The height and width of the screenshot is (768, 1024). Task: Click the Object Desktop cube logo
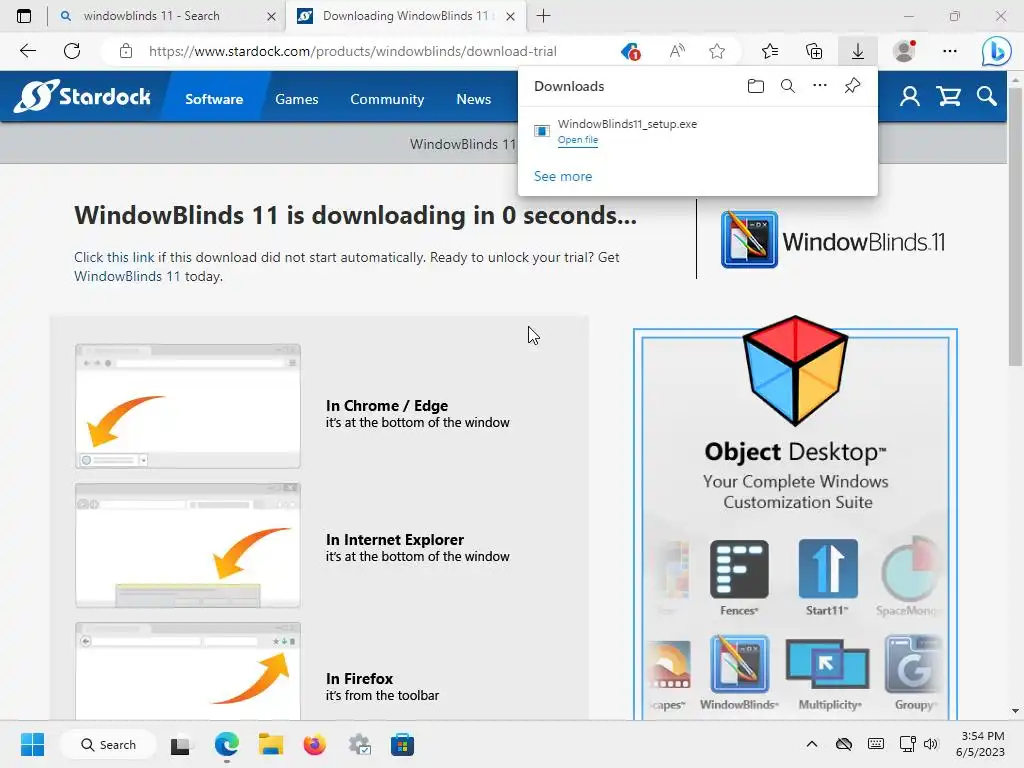pyautogui.click(x=795, y=370)
